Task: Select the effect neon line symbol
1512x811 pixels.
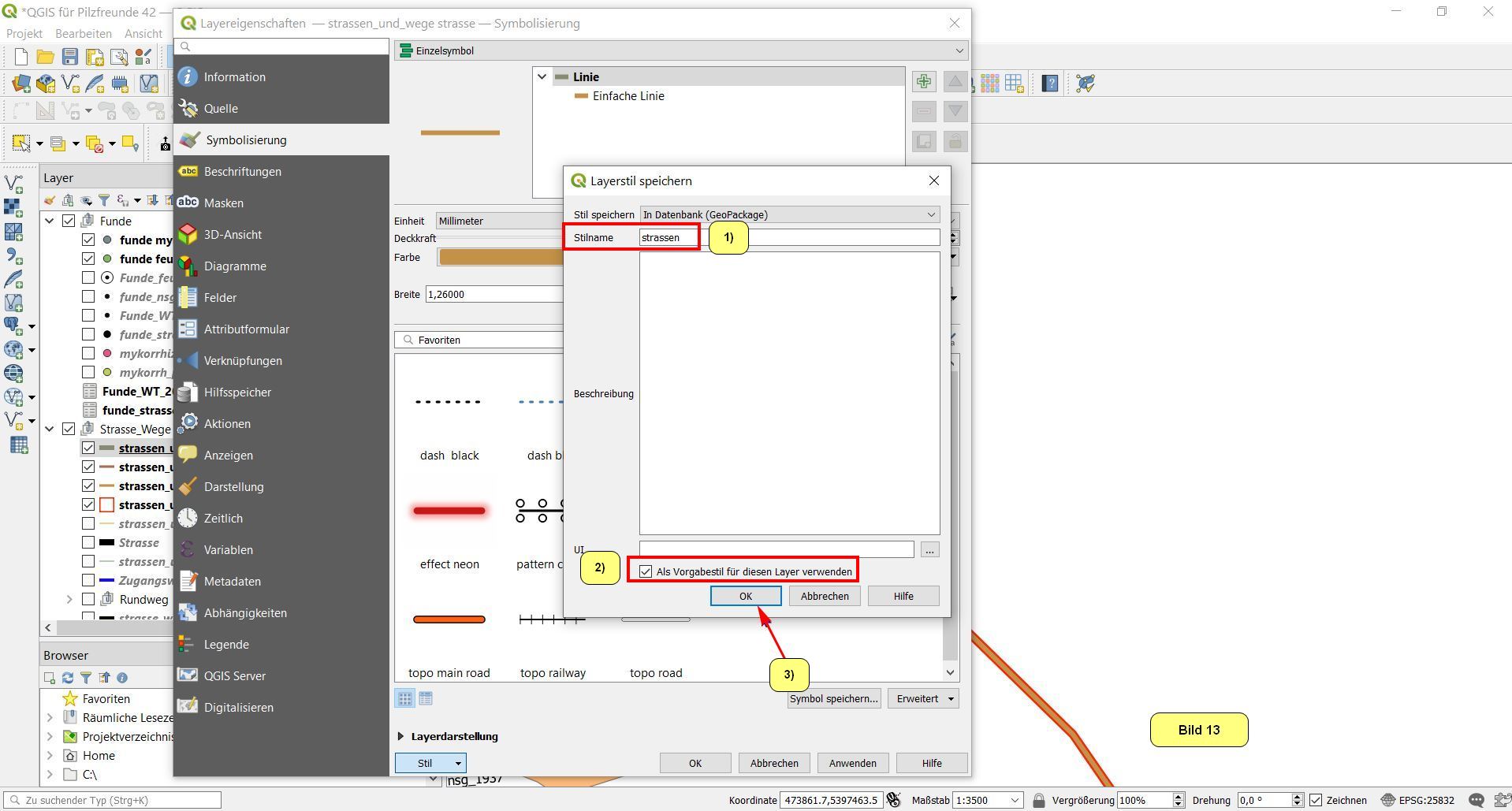Action: (449, 512)
